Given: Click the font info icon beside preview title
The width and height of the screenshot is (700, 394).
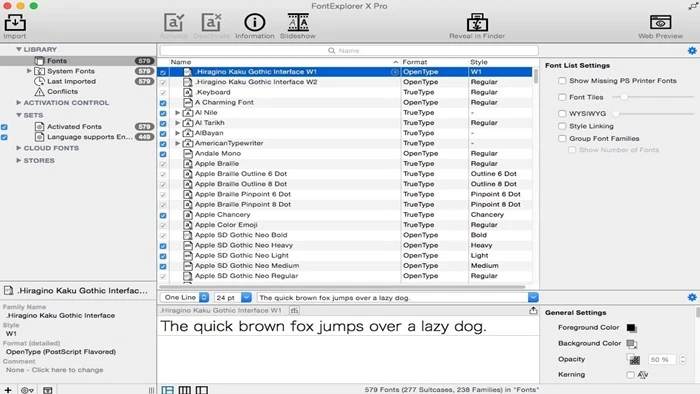Looking at the screenshot, I should 294,311.
